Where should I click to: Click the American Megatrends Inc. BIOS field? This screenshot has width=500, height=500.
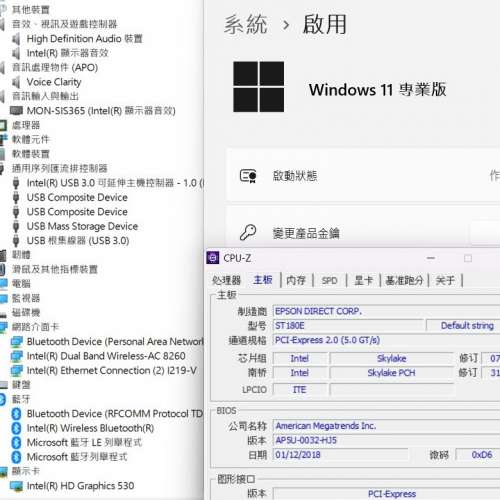[386, 426]
